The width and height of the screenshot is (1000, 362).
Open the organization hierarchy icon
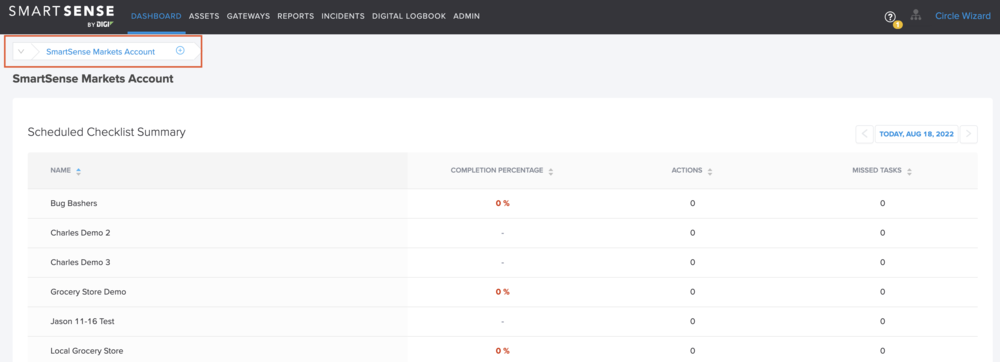tap(916, 16)
